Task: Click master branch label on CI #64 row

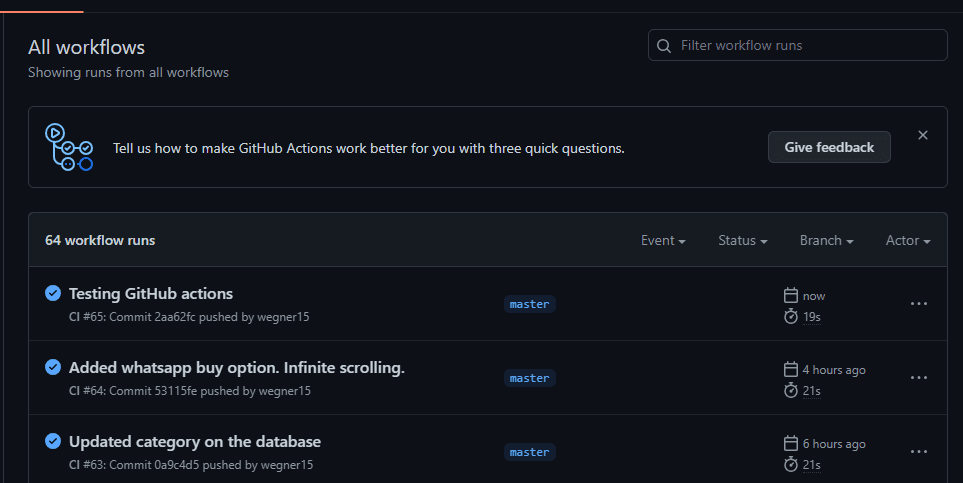Action: pyautogui.click(x=529, y=378)
